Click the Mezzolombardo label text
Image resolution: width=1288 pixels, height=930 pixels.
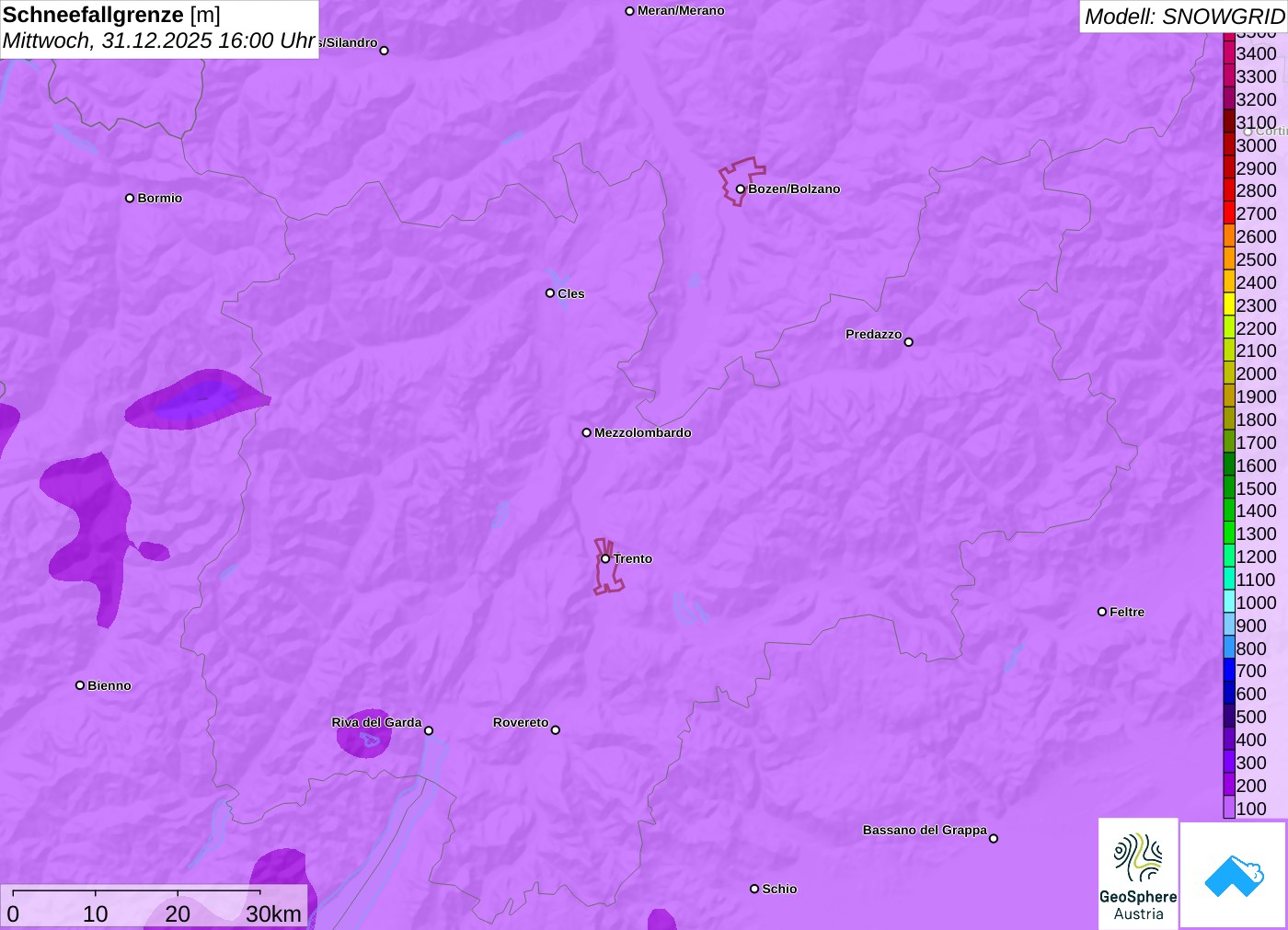(643, 432)
